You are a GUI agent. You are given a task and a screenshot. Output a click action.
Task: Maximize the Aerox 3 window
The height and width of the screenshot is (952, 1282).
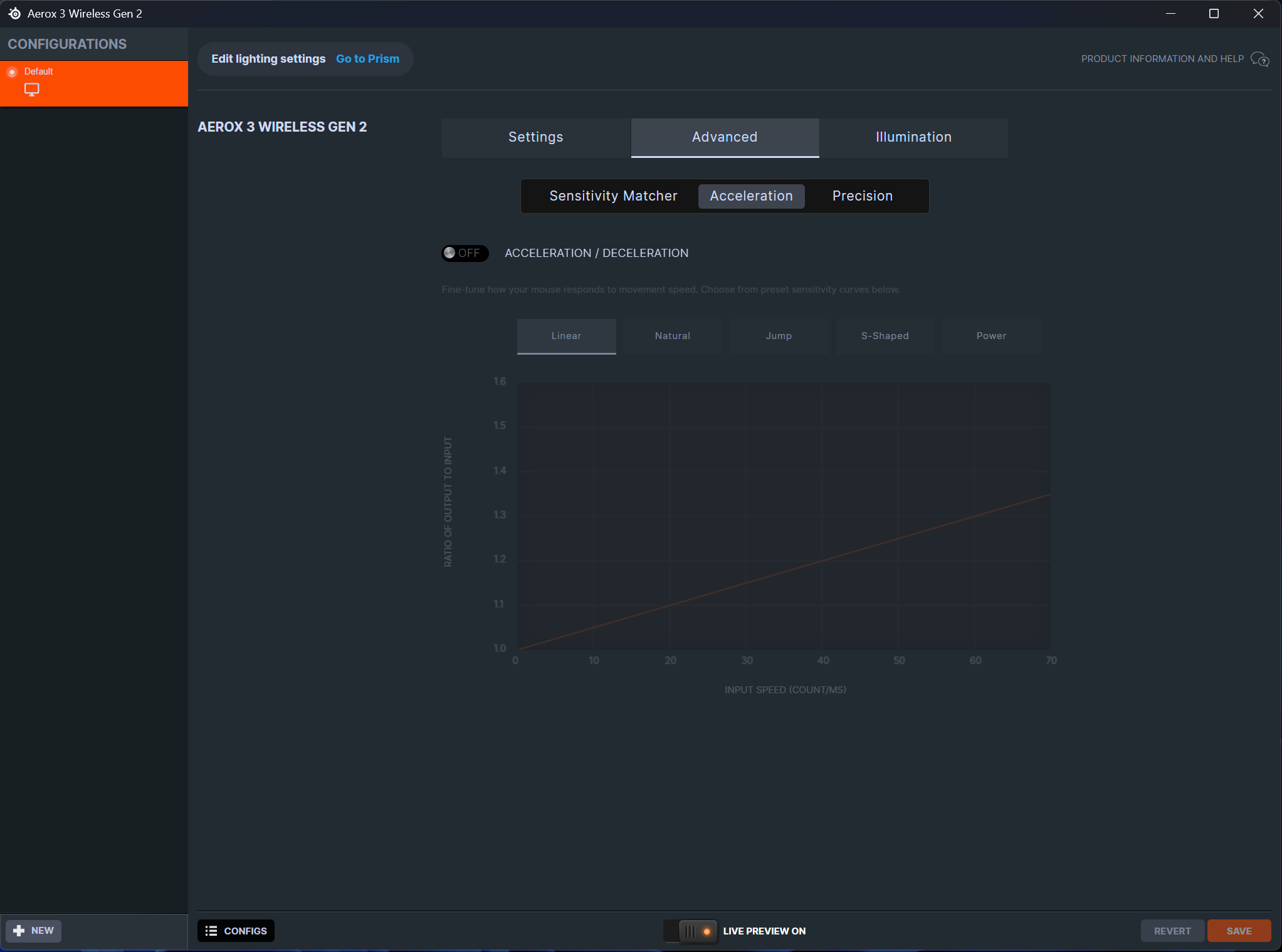click(1214, 13)
